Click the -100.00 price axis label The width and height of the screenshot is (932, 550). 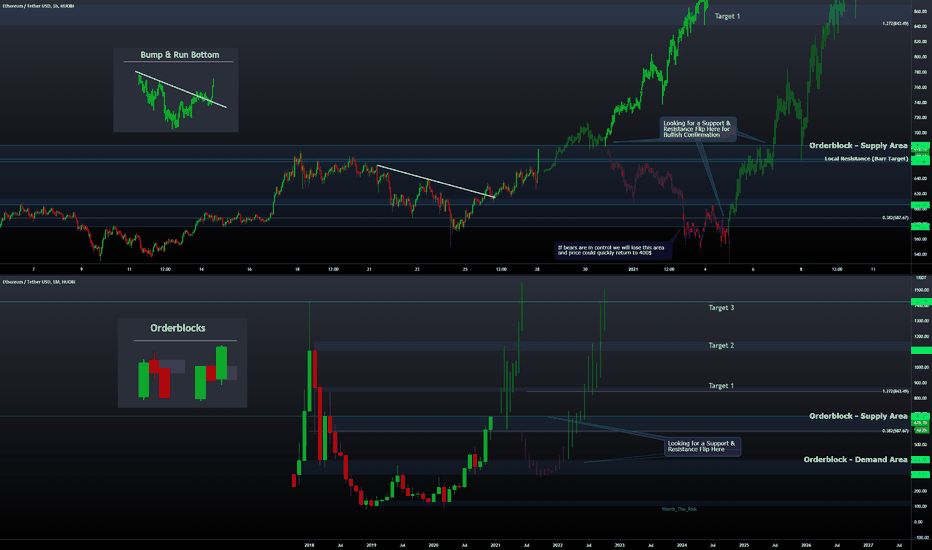click(921, 537)
